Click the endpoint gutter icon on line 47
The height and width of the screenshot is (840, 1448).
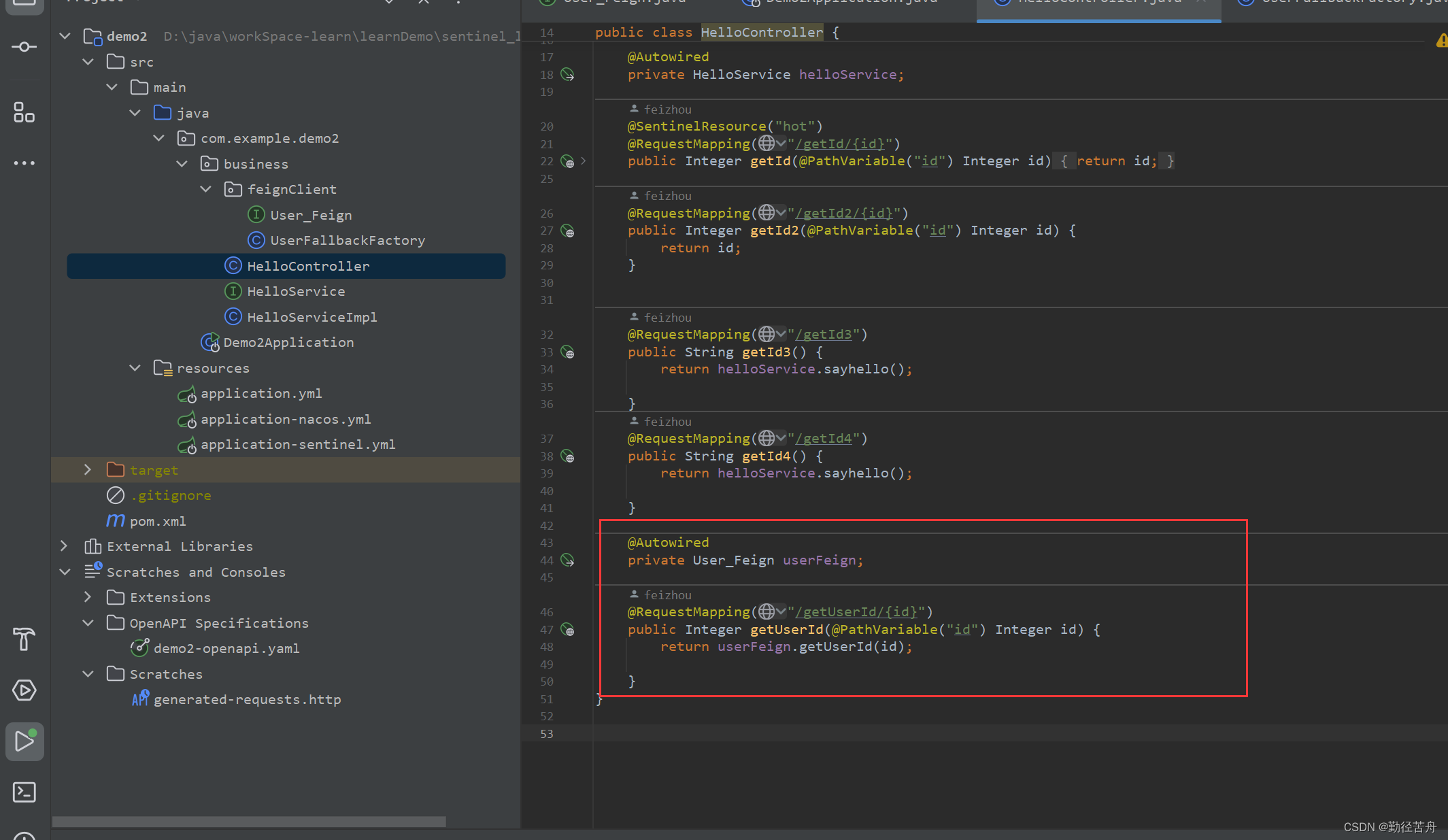(567, 630)
